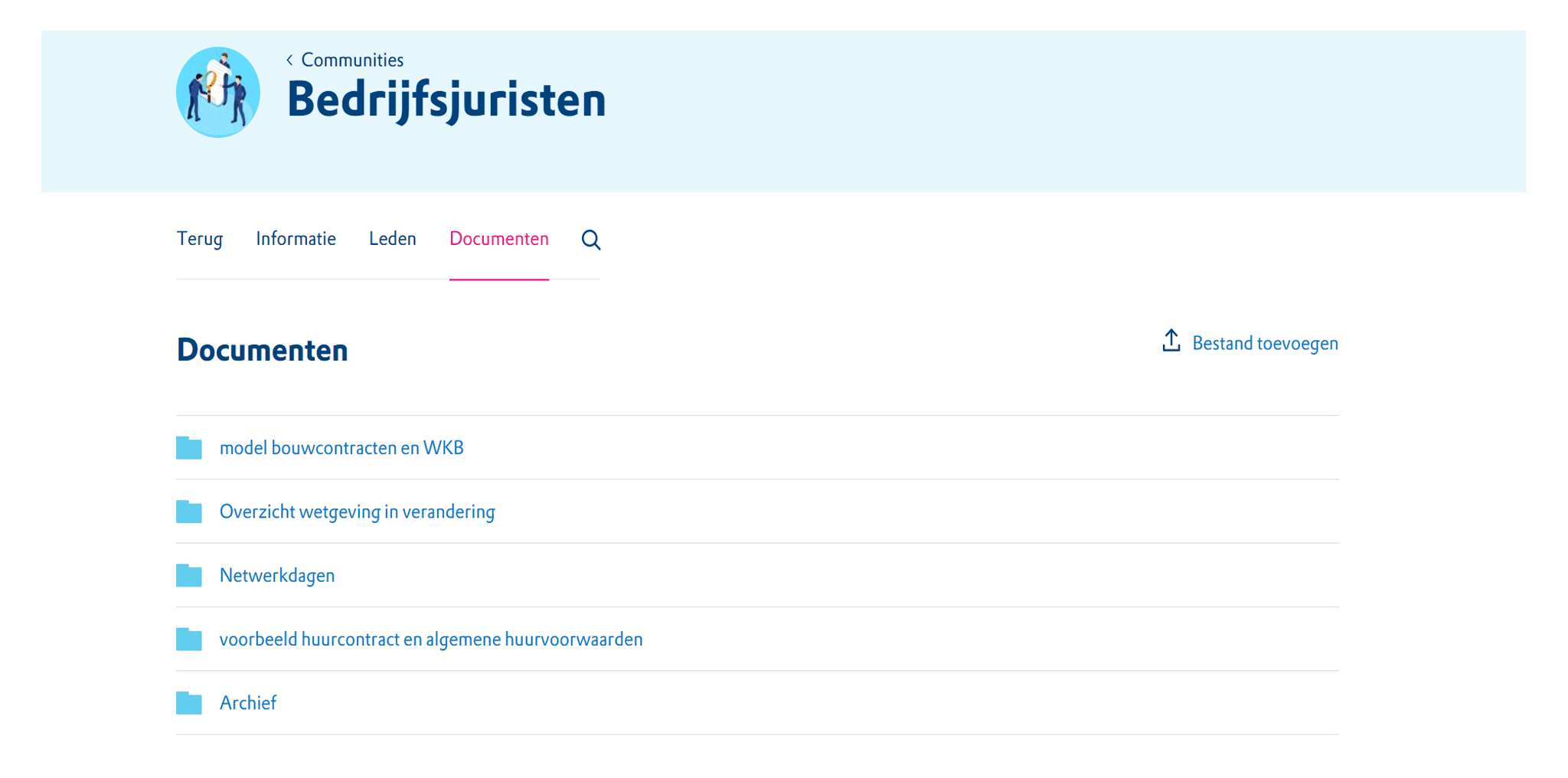Screen dimensions: 1568x778
Task: Open voorbeeld huurcontract en algemene huurvoorwaarden
Action: (x=430, y=639)
